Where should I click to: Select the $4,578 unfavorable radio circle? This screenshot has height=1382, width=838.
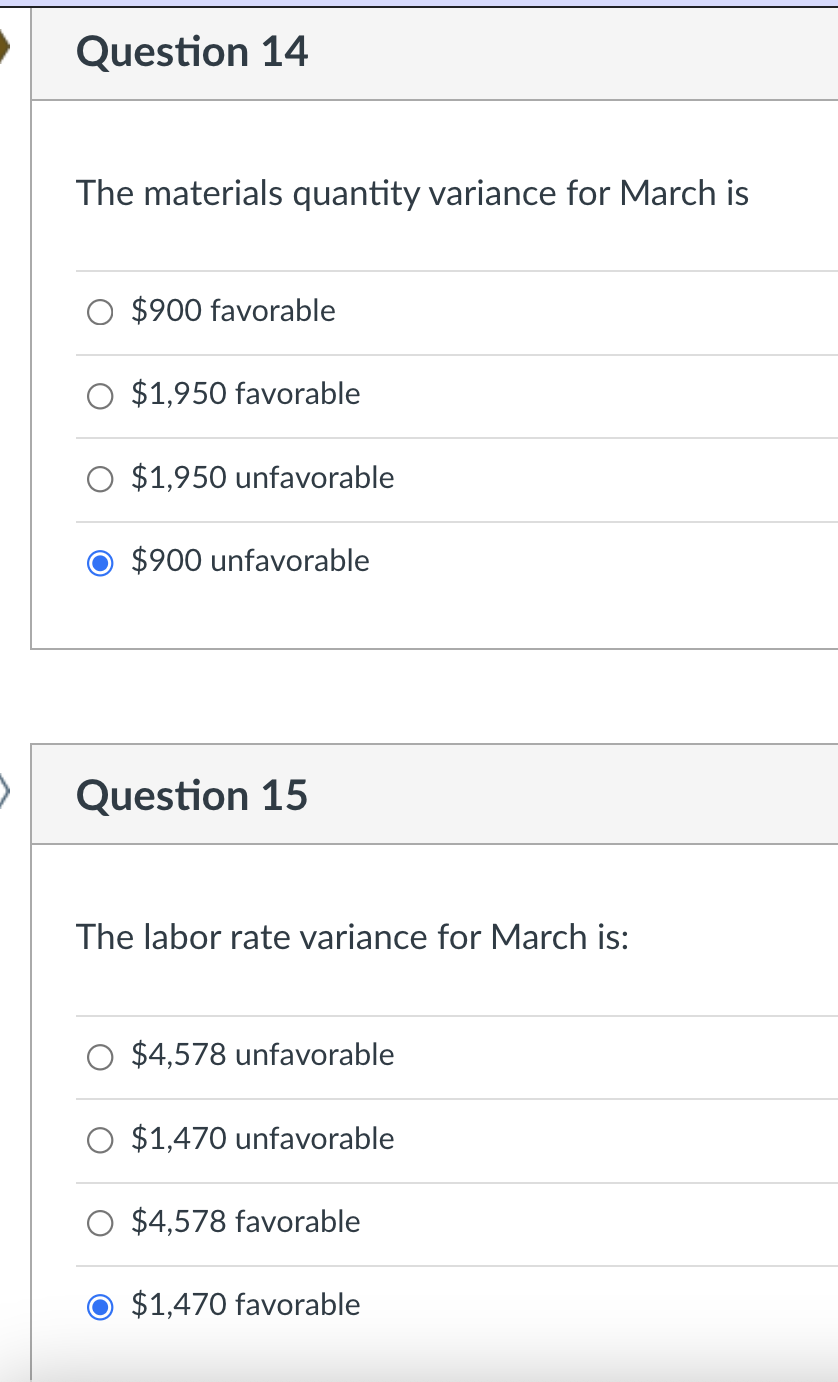[x=101, y=1057]
